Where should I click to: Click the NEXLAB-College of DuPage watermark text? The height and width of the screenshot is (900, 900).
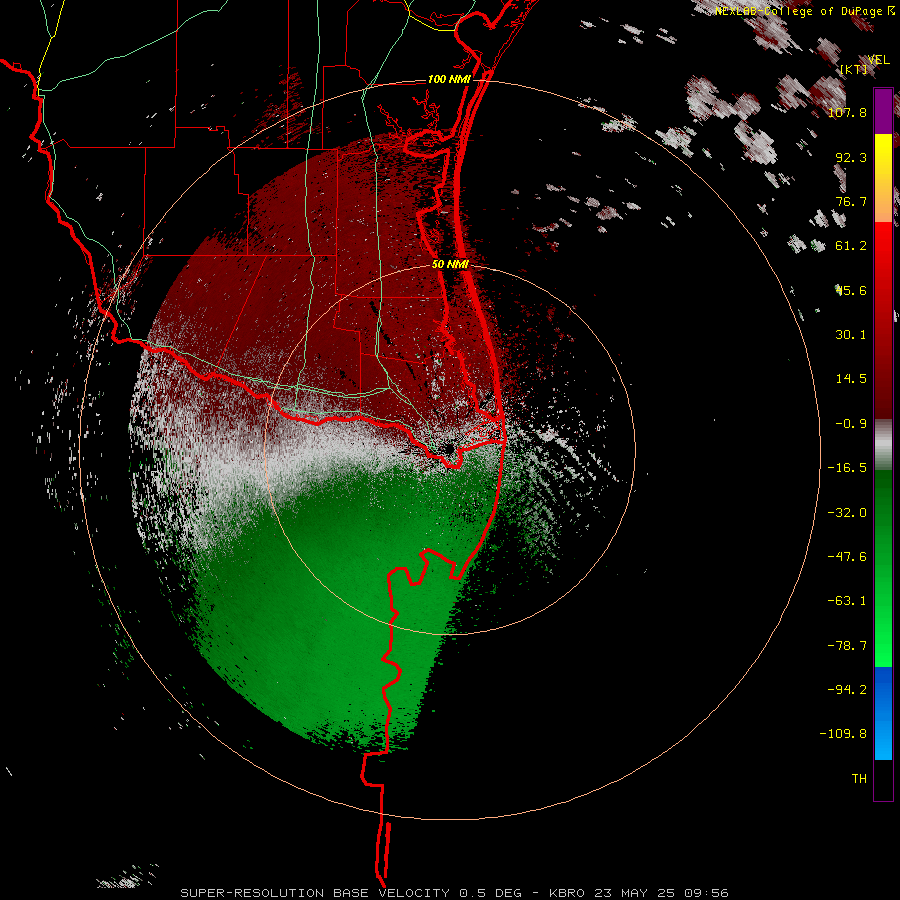coord(805,11)
